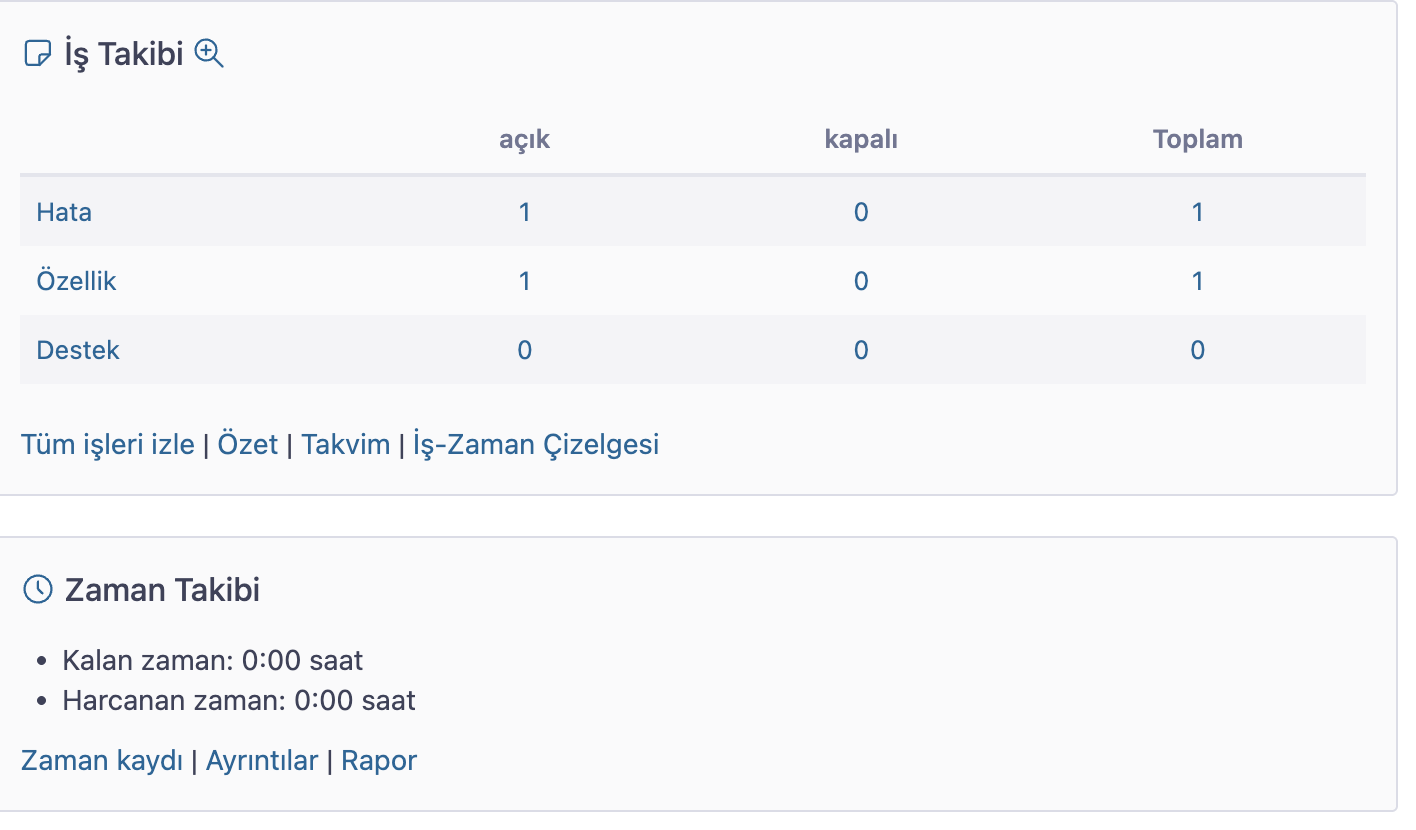The width and height of the screenshot is (1416, 830).
Task: Click Zaman kaydı to log time
Action: 102,761
